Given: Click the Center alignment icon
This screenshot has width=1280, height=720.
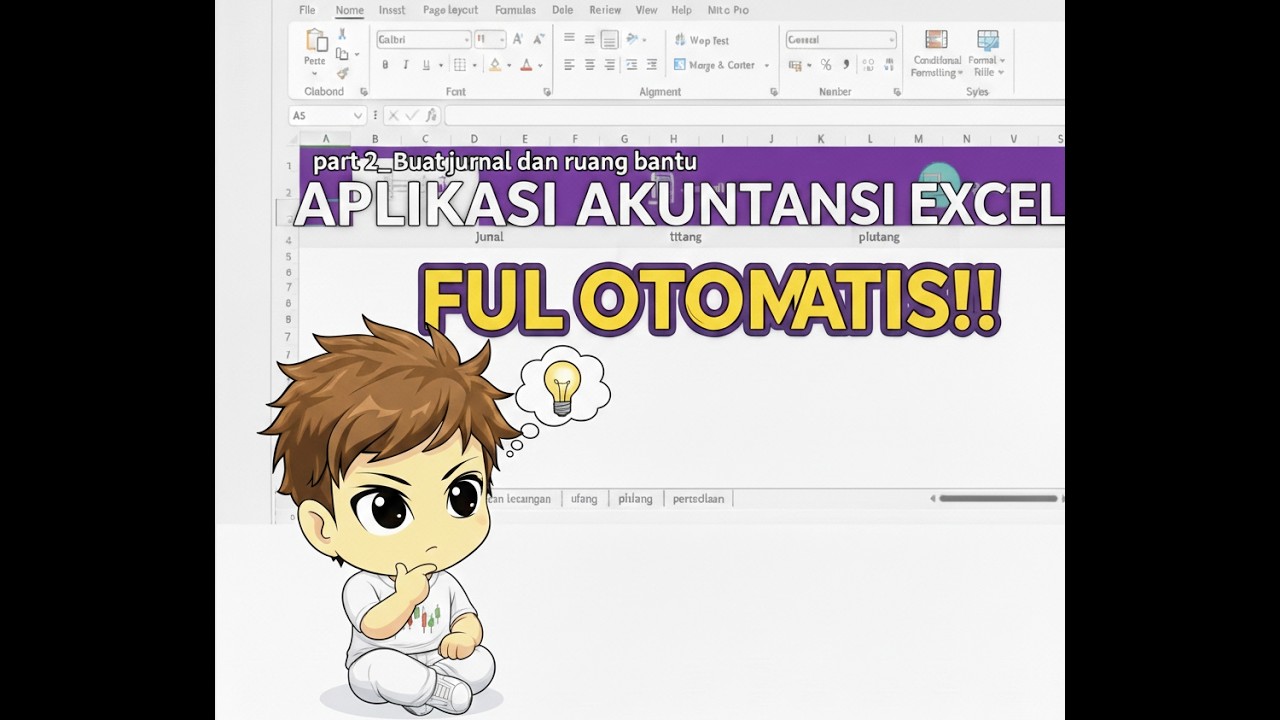Looking at the screenshot, I should click(589, 65).
